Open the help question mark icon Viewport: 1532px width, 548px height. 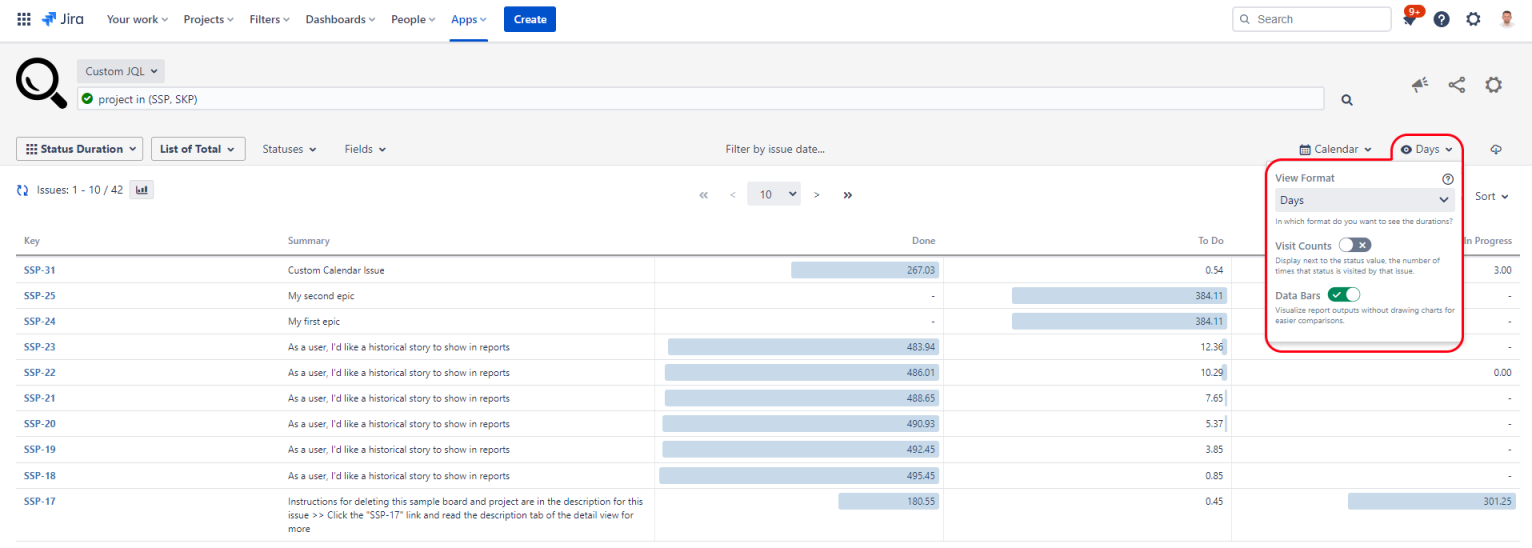1441,19
